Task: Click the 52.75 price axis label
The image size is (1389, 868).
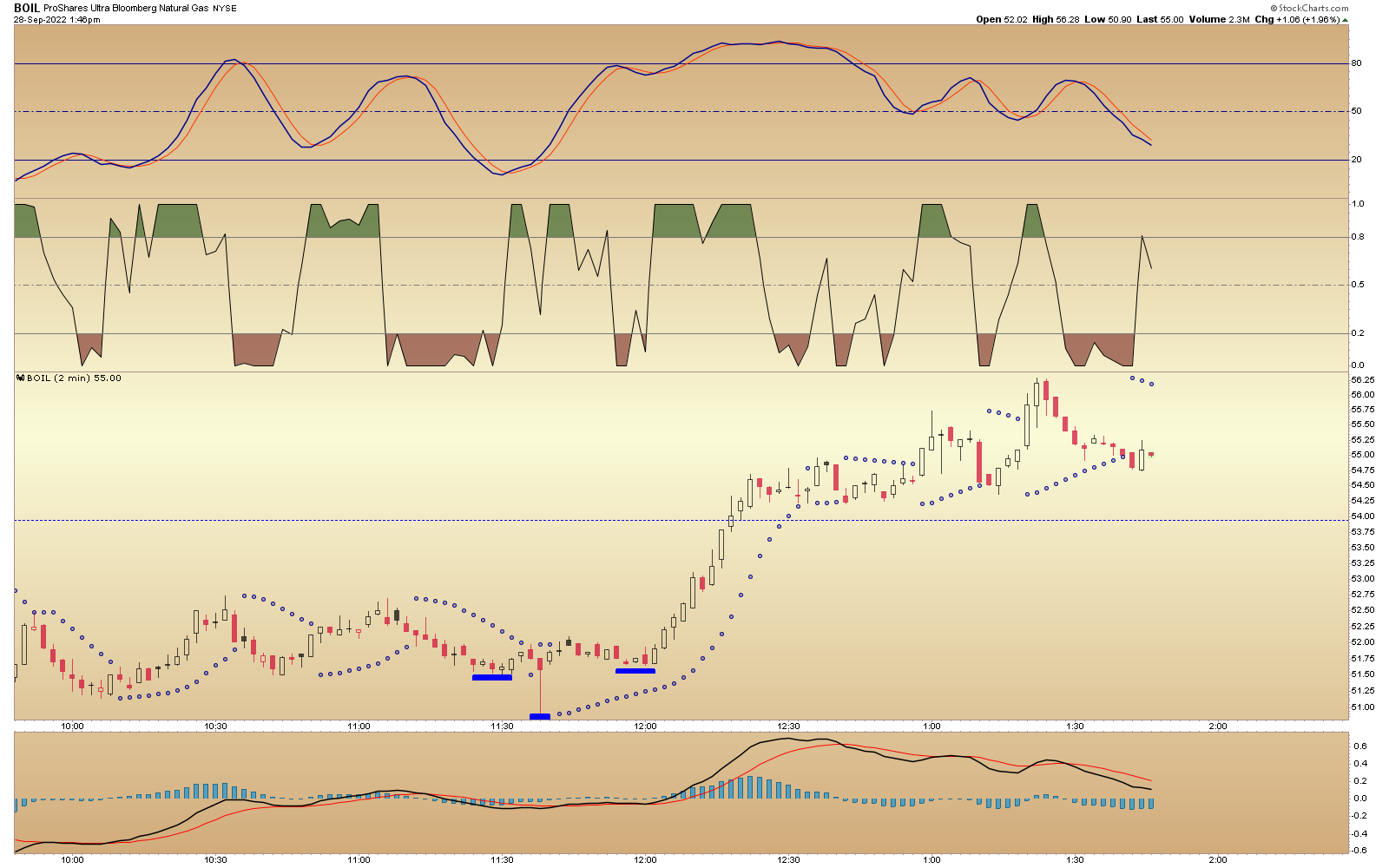Action: tap(1363, 595)
